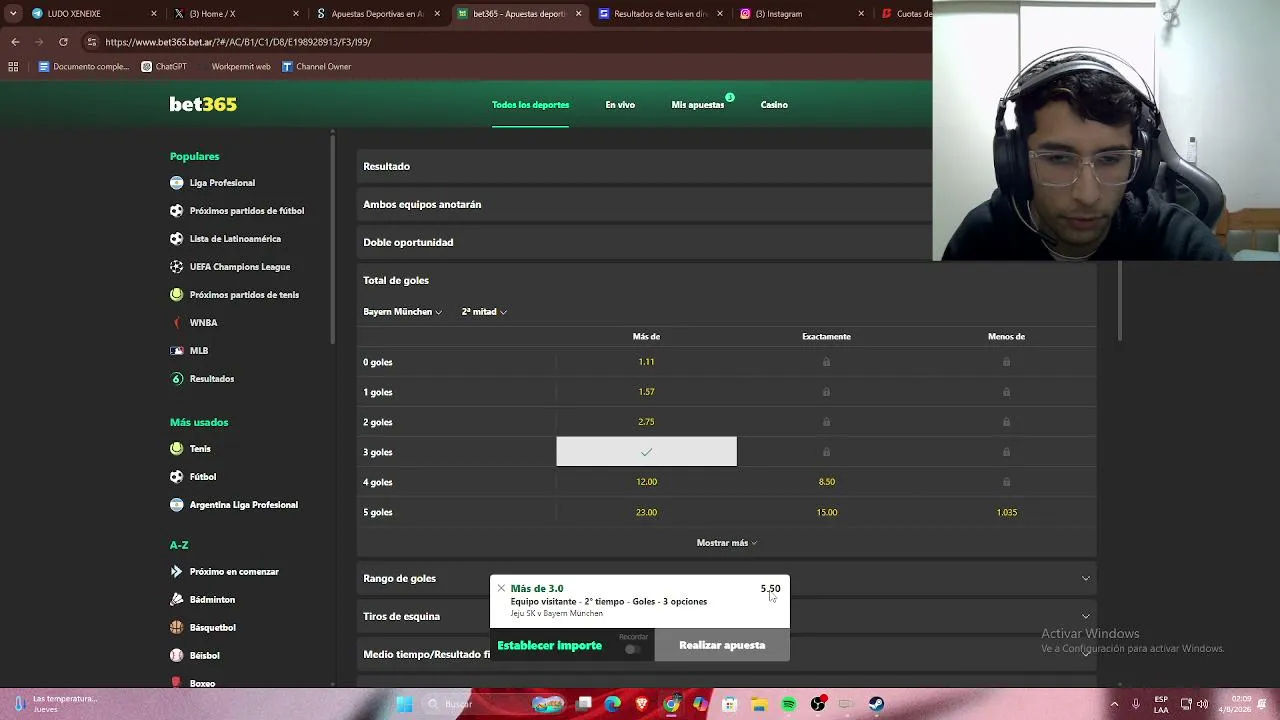Viewport: 1280px width, 720px height.
Task: Click Establecer importe in the bet slip
Action: coord(549,646)
